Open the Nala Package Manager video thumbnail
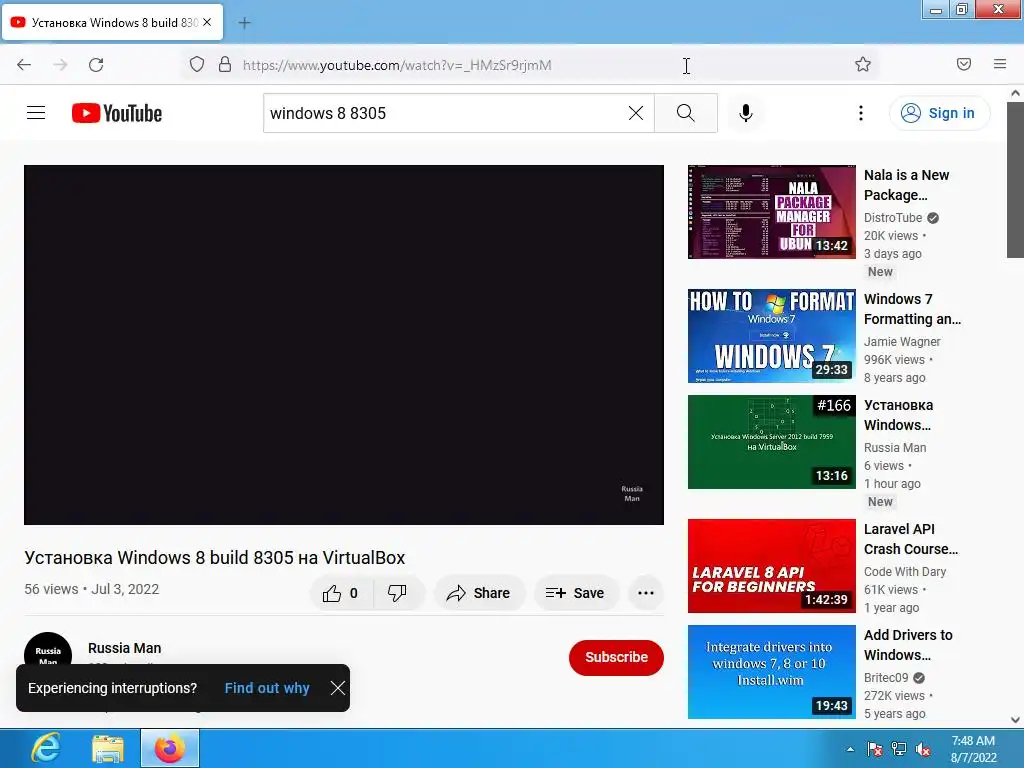This screenshot has width=1024, height=768. pos(771,212)
